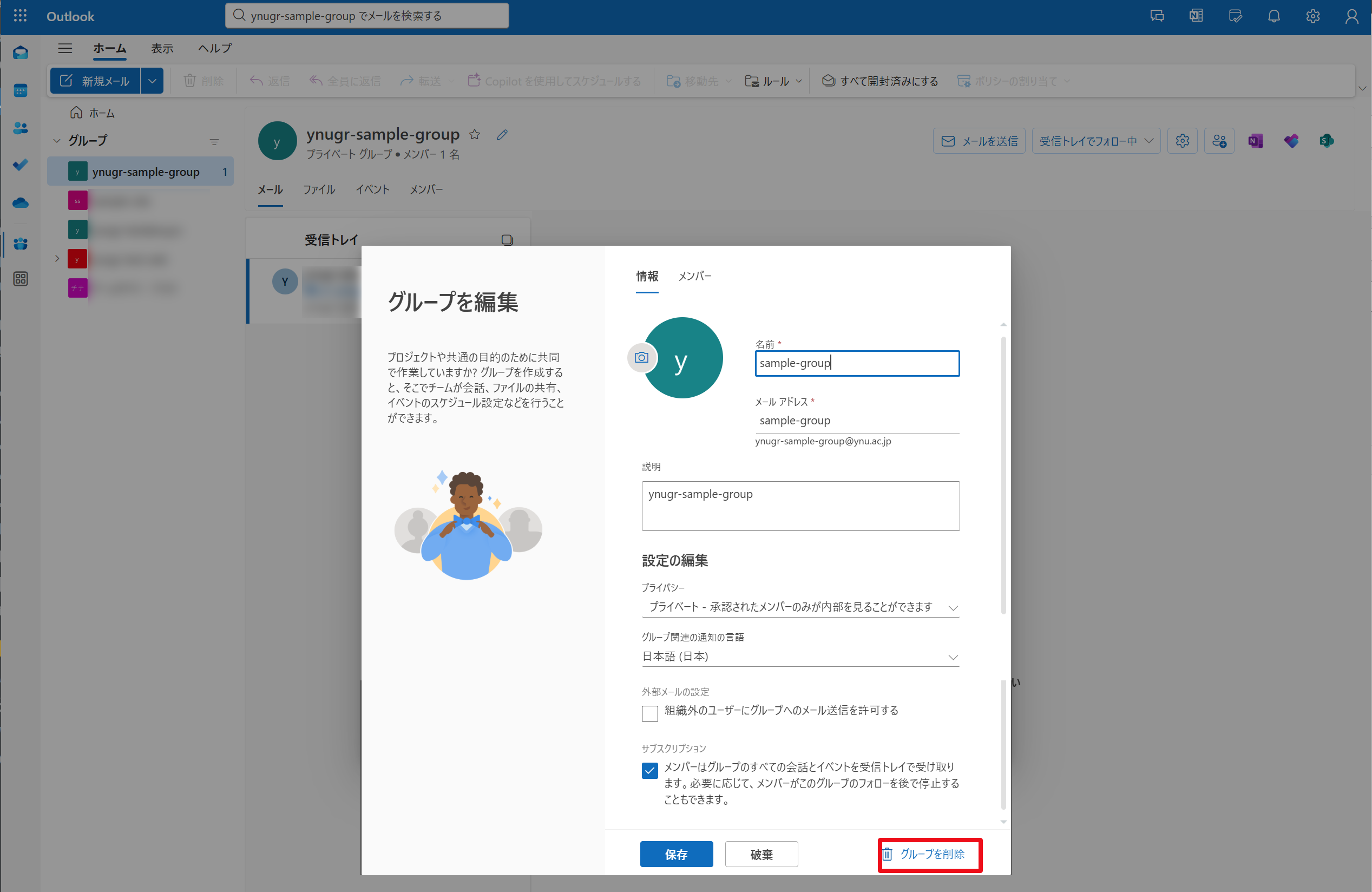Open To Do from the left sidebar
Screen dimensions: 1372x892
tap(20, 165)
